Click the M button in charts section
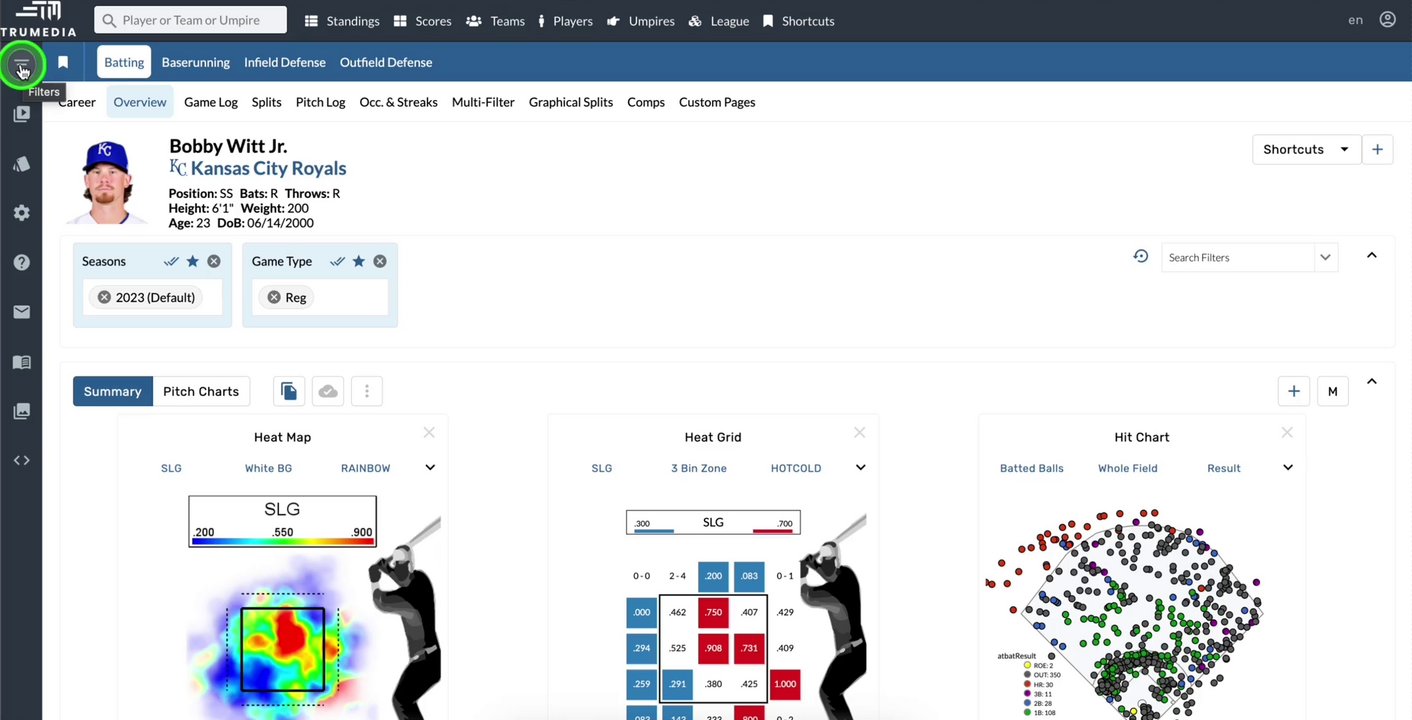This screenshot has width=1412, height=720. pos(1332,391)
